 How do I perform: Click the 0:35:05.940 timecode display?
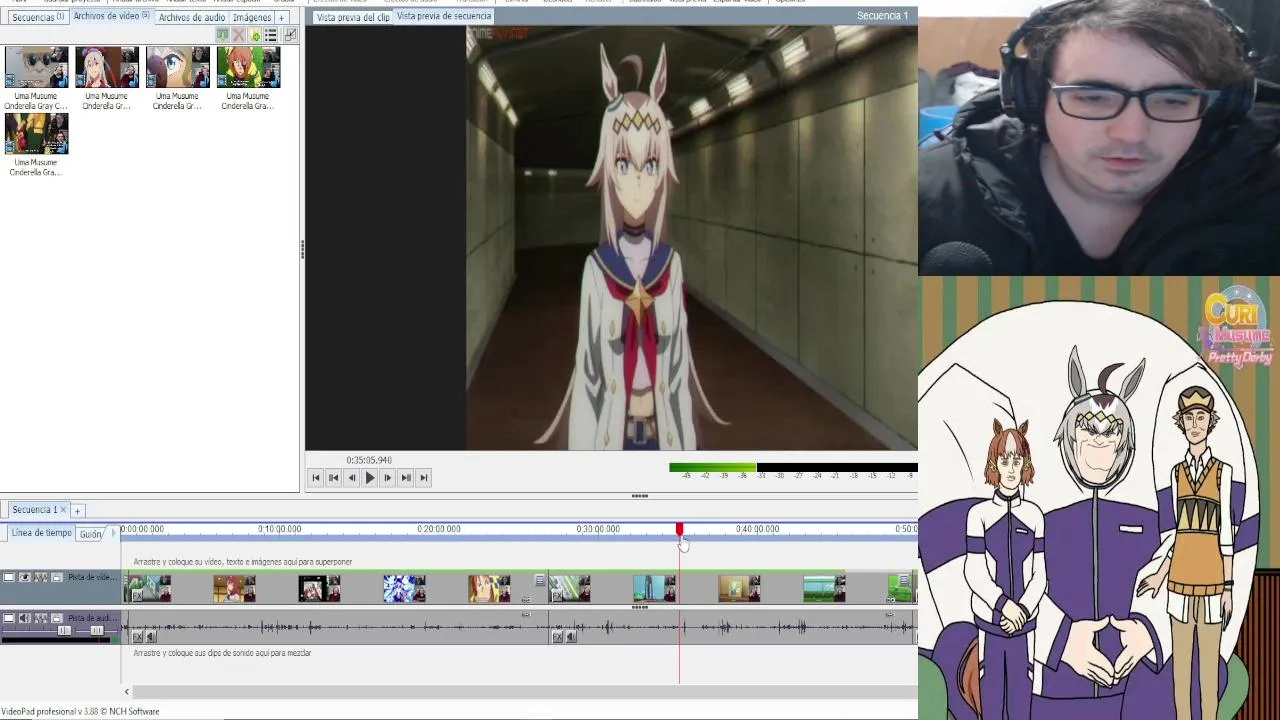(369, 460)
